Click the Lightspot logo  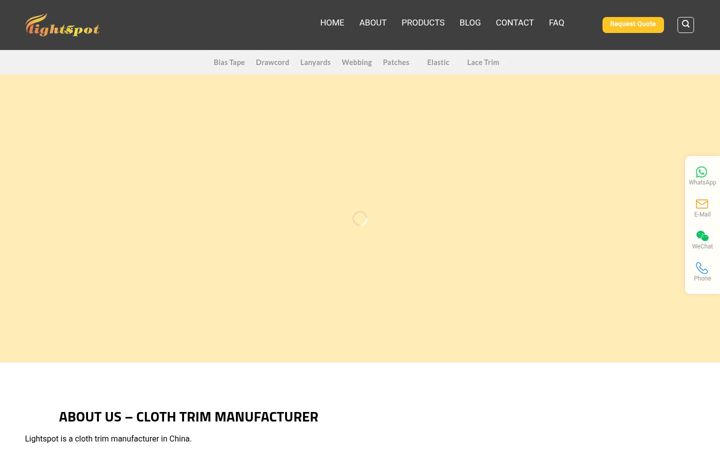tap(62, 25)
